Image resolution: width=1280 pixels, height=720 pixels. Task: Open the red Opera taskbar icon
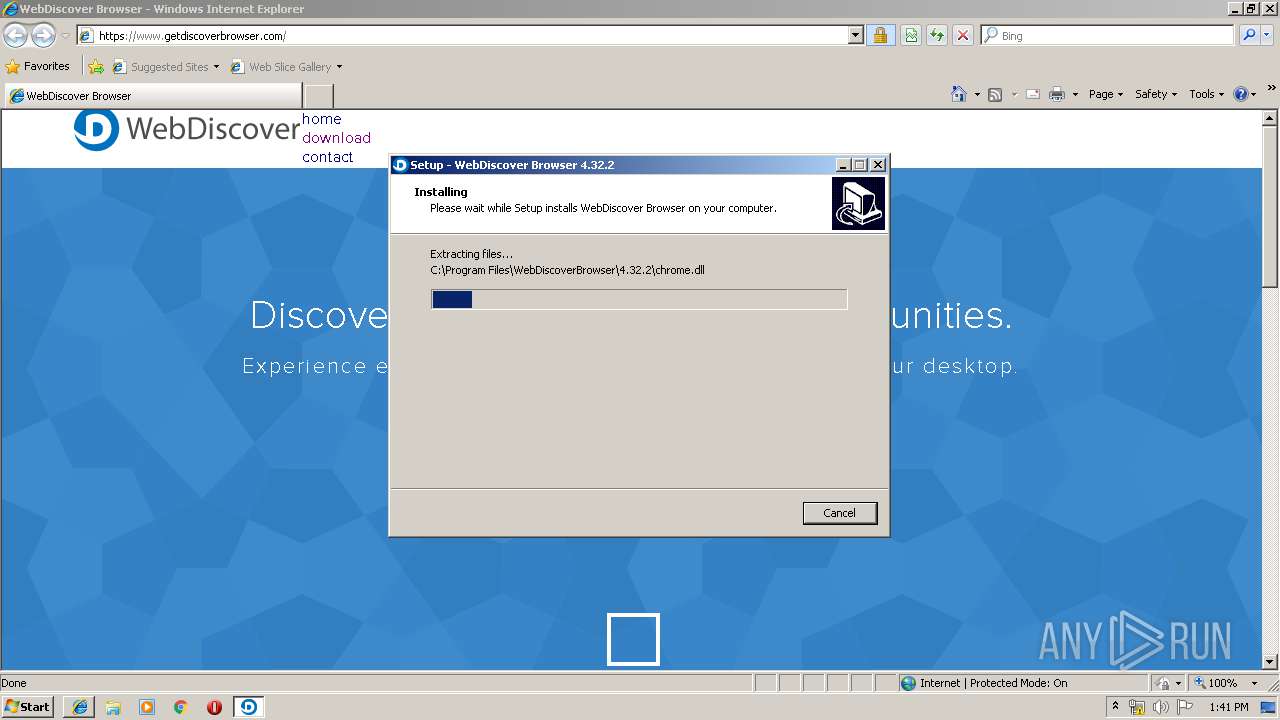[x=214, y=707]
